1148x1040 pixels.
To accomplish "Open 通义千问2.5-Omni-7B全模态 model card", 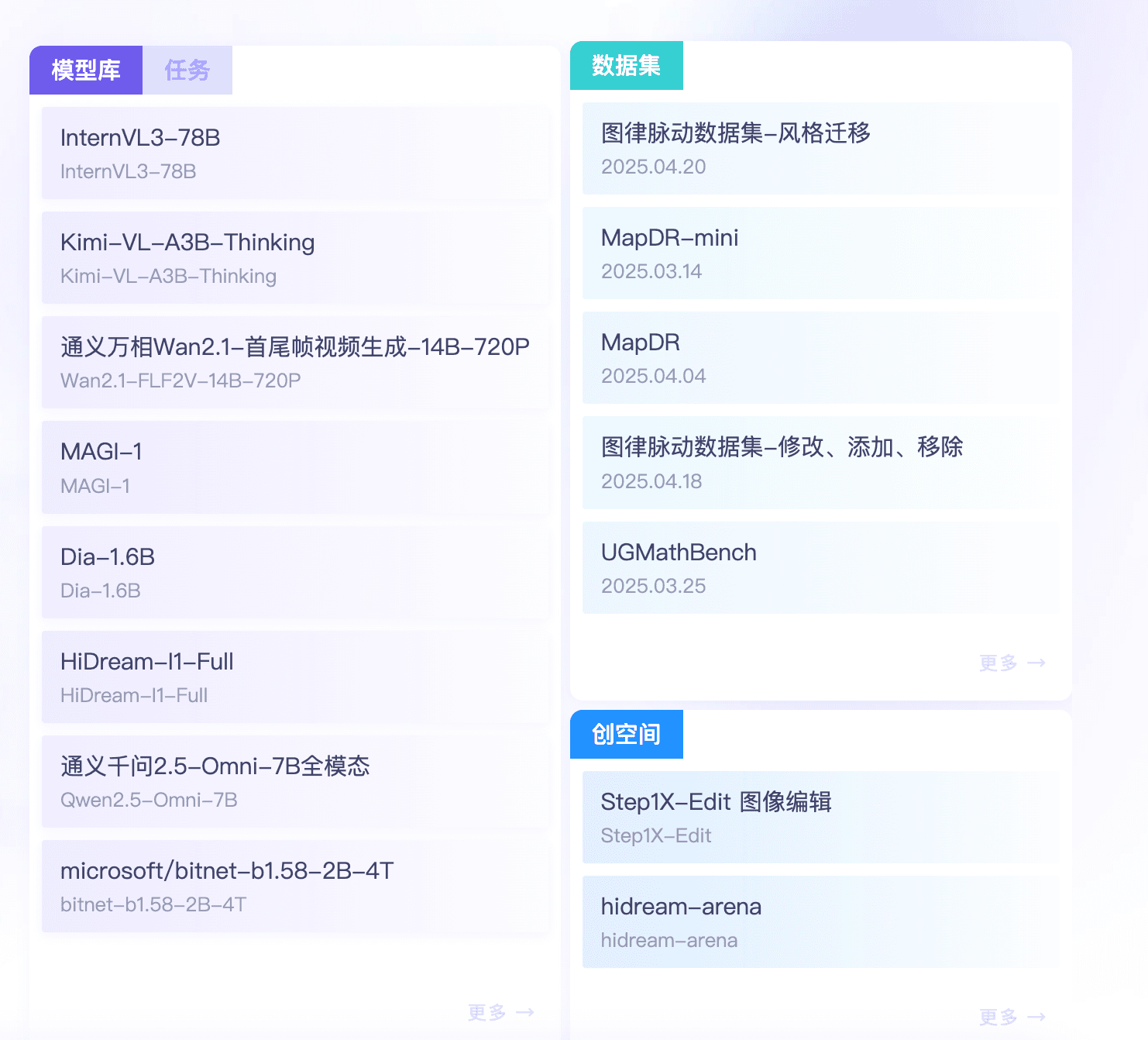I will point(295,781).
